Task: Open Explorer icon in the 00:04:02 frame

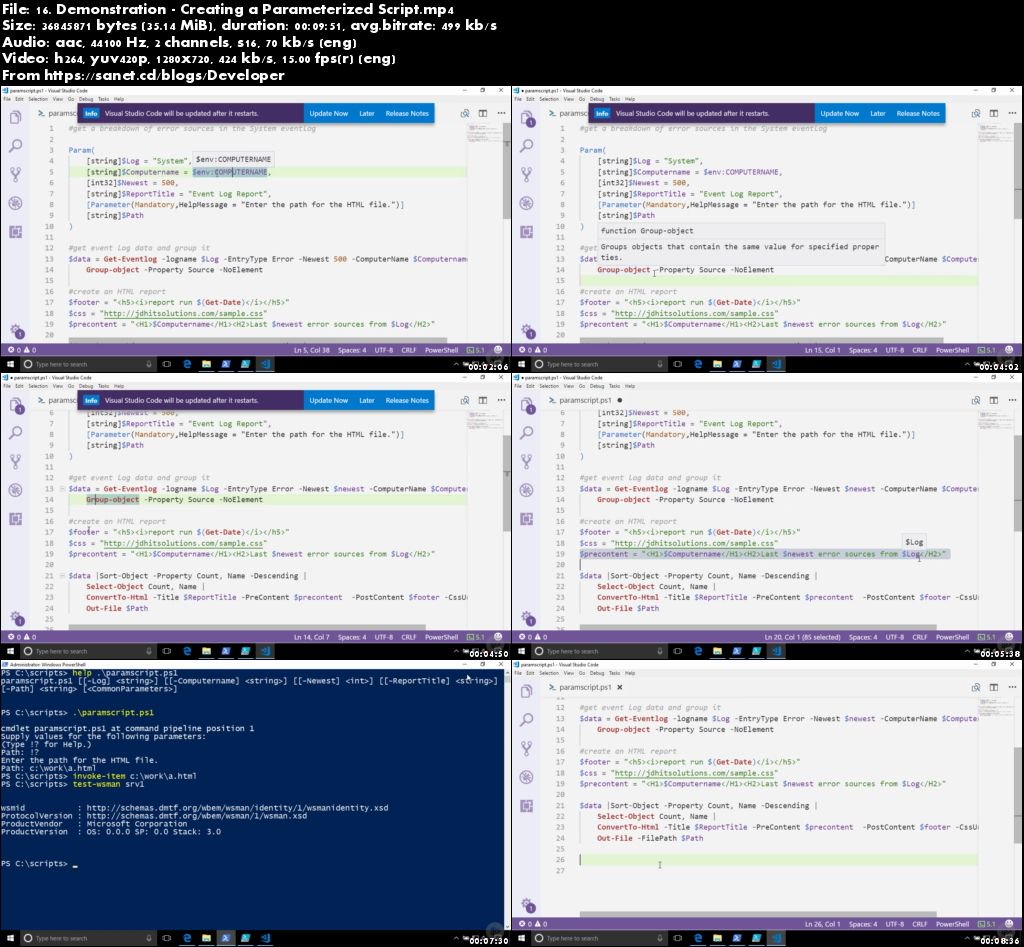Action: [527, 118]
